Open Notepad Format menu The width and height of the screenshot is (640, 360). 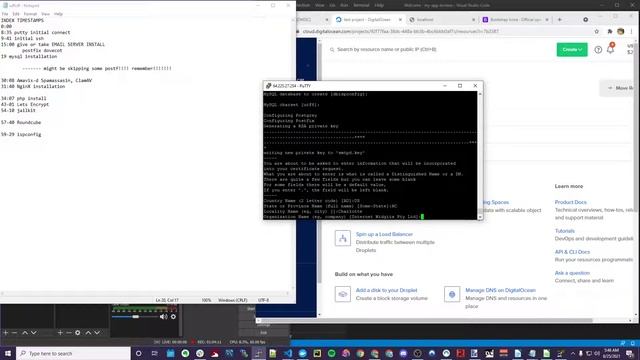pyautogui.click(x=30, y=14)
